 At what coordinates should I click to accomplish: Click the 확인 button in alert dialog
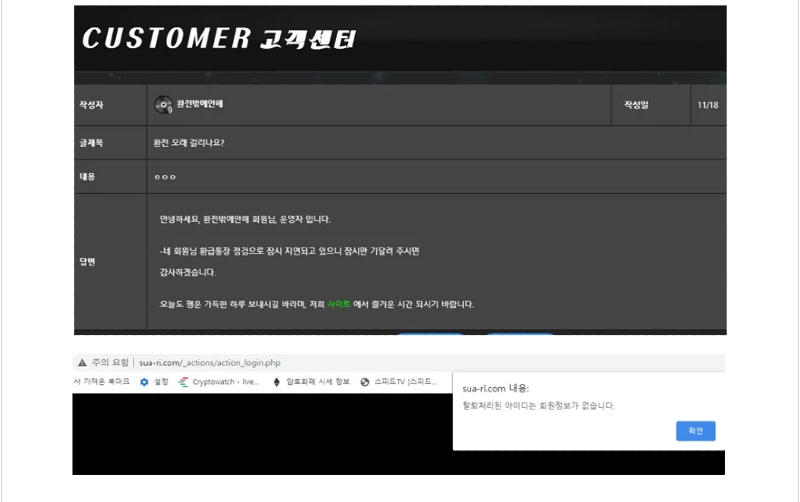click(695, 431)
